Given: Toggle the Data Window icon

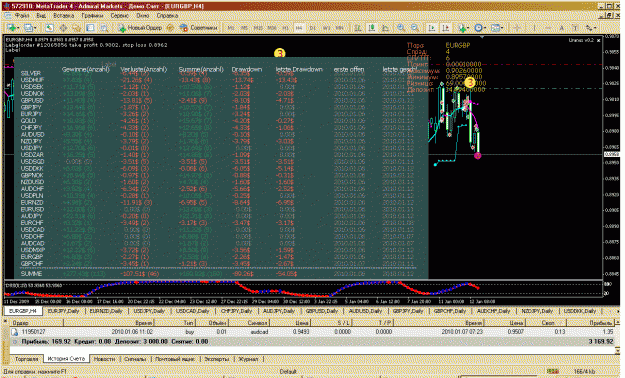Looking at the screenshot, I should 63,28.
